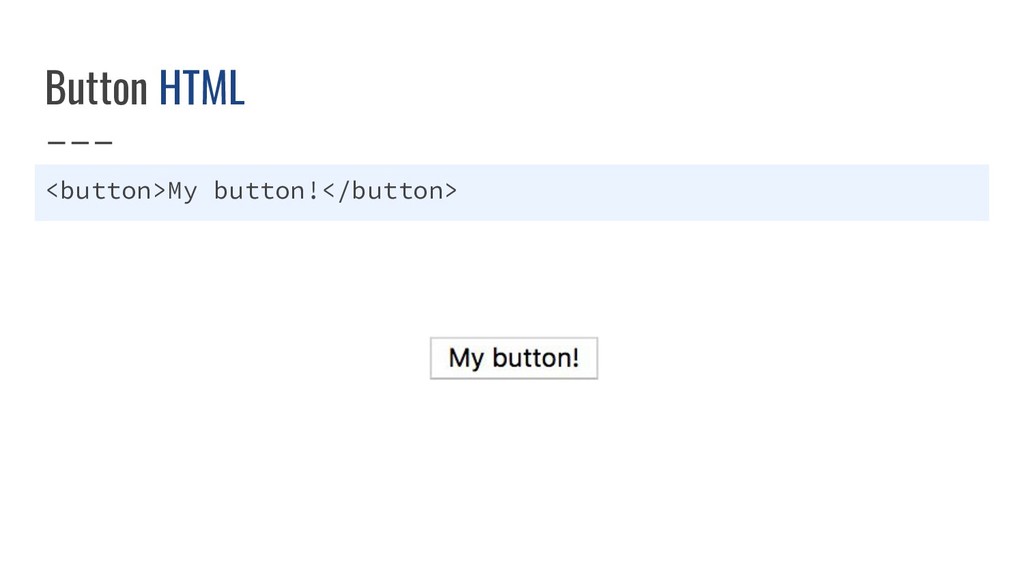
Task: Click the opening <button> tag in code
Action: pyautogui.click(x=106, y=191)
